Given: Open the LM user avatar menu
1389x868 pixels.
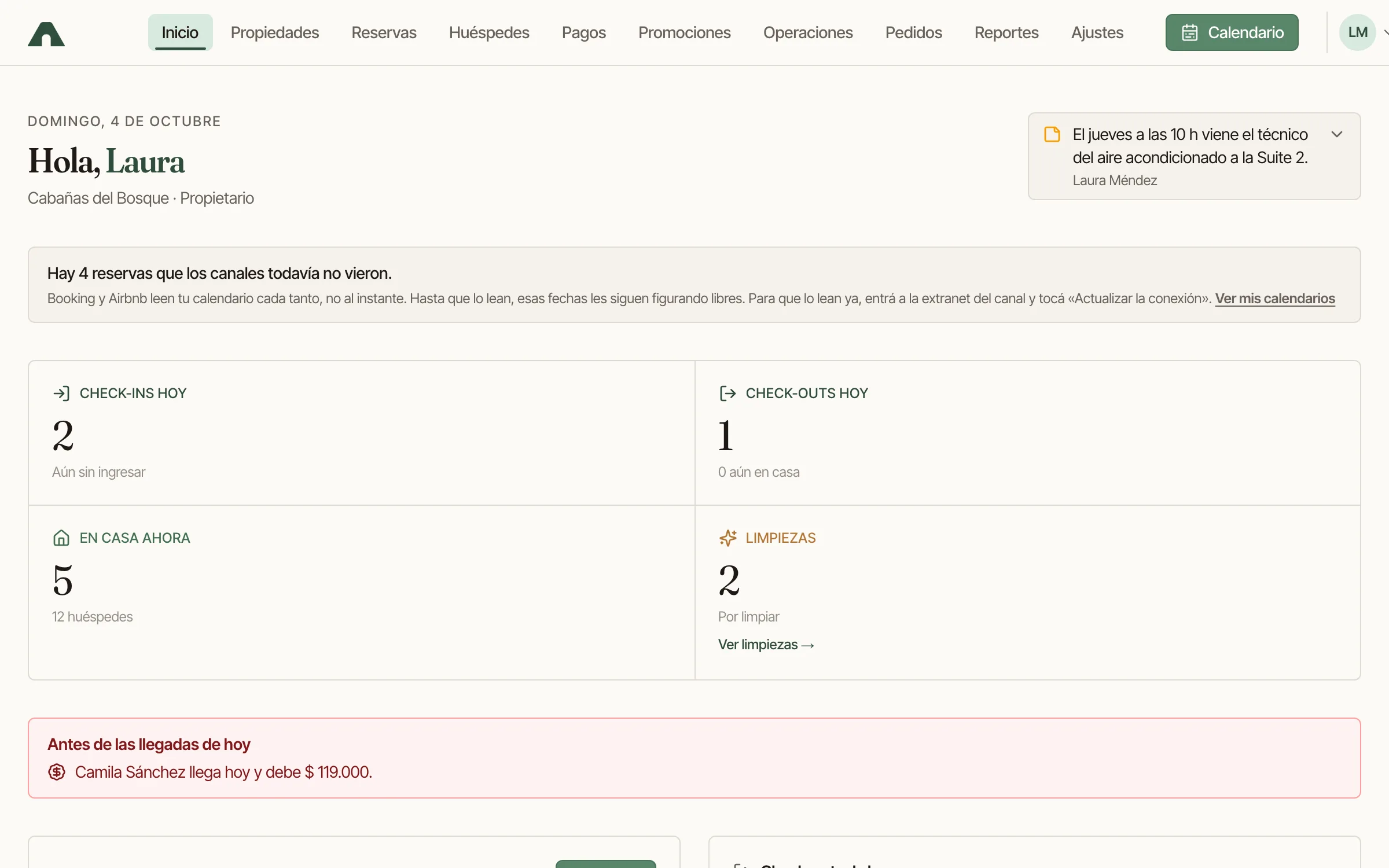Looking at the screenshot, I should tap(1358, 32).
